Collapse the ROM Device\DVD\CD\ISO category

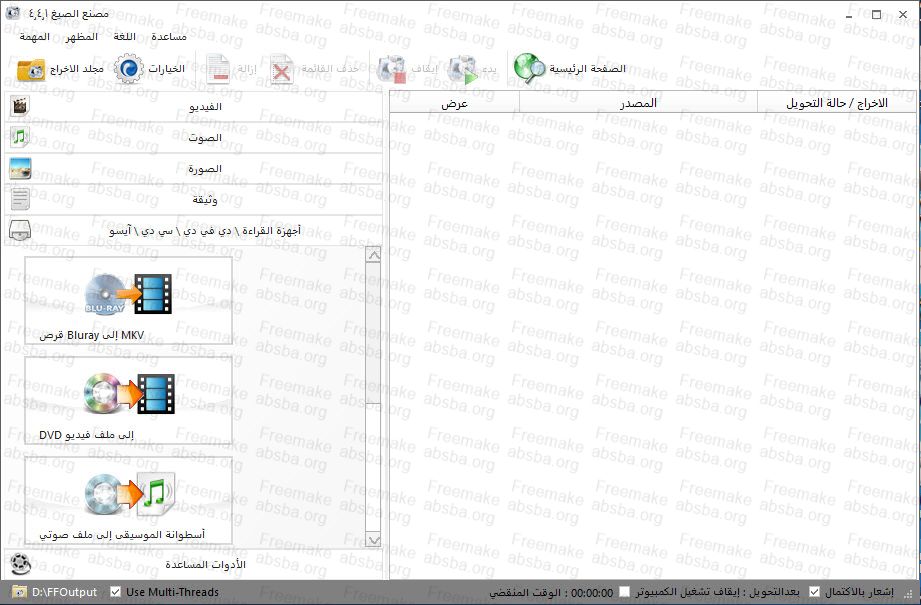pos(193,231)
